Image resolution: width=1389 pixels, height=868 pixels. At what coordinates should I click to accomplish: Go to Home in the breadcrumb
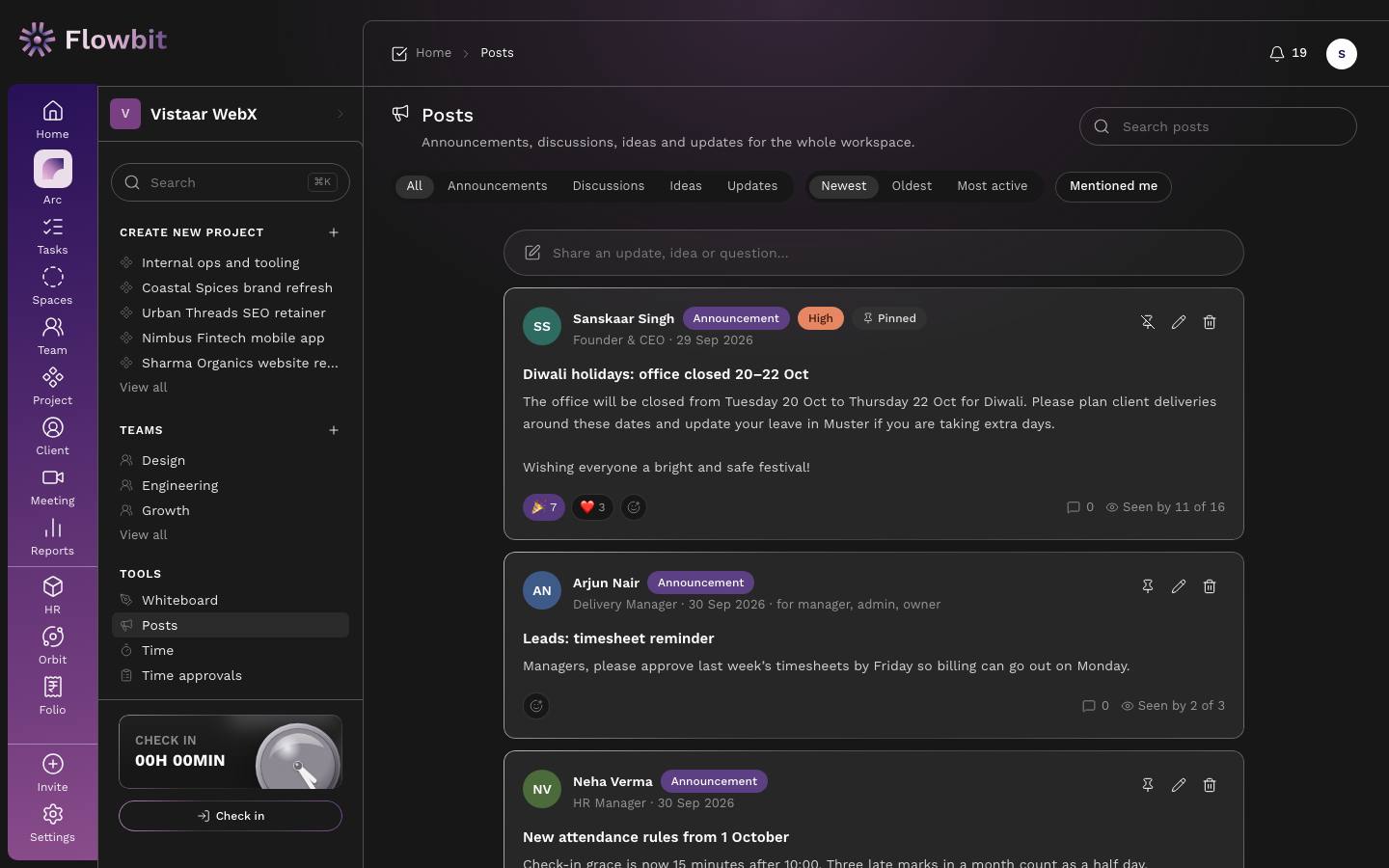[x=433, y=53]
